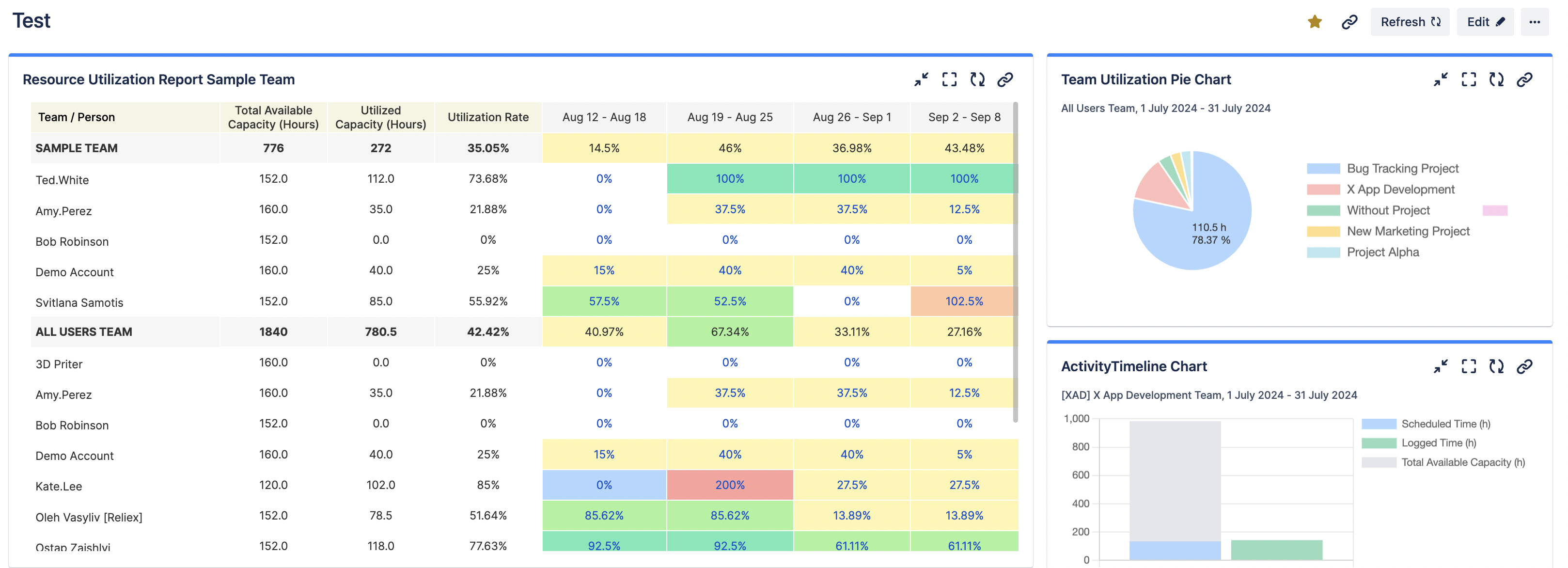Image resolution: width=1568 pixels, height=568 pixels.
Task: Expand ActivityTimeline Chart to fullscreen
Action: pos(1468,366)
